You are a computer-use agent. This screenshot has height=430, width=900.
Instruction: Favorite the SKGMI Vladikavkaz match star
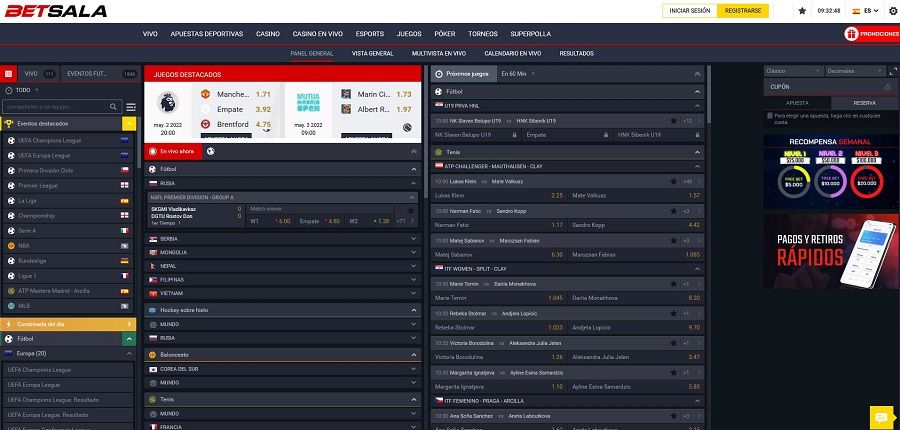(410, 211)
